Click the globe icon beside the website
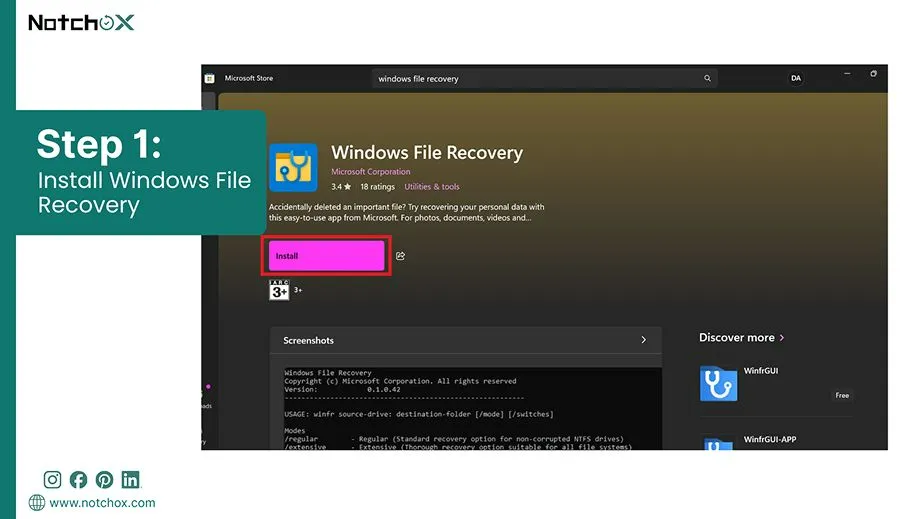This screenshot has height=519, width=922. (36, 503)
